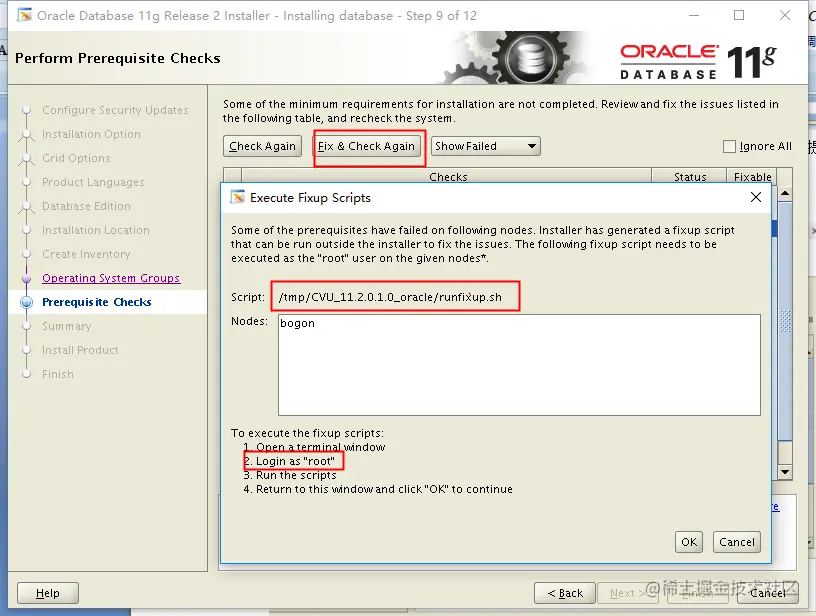Click scroll up arrow of checks table
The height and width of the screenshot is (616, 816).
[x=785, y=194]
